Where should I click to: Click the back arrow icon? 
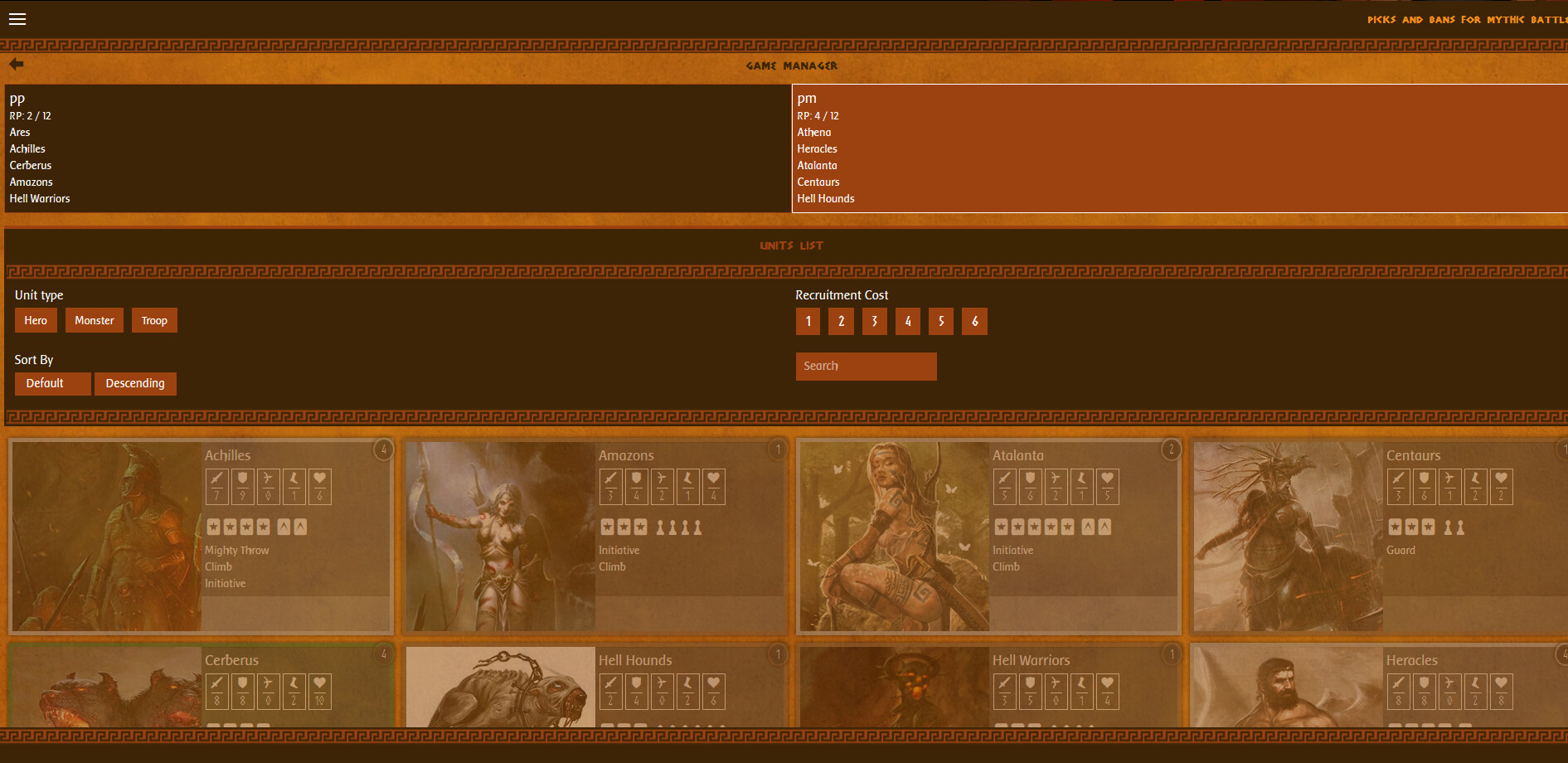[17, 64]
